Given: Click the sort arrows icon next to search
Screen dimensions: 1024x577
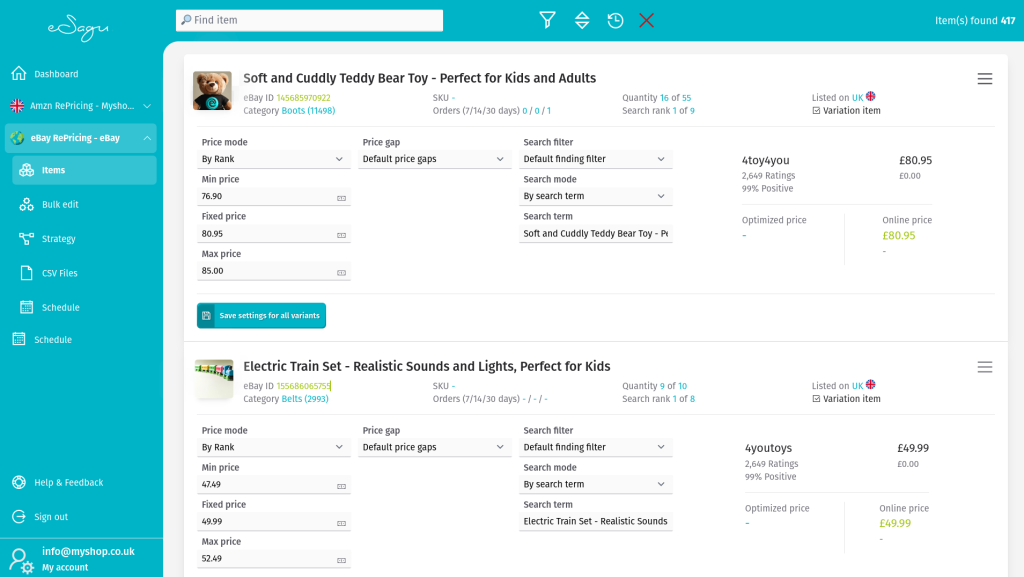Looking at the screenshot, I should tap(582, 20).
